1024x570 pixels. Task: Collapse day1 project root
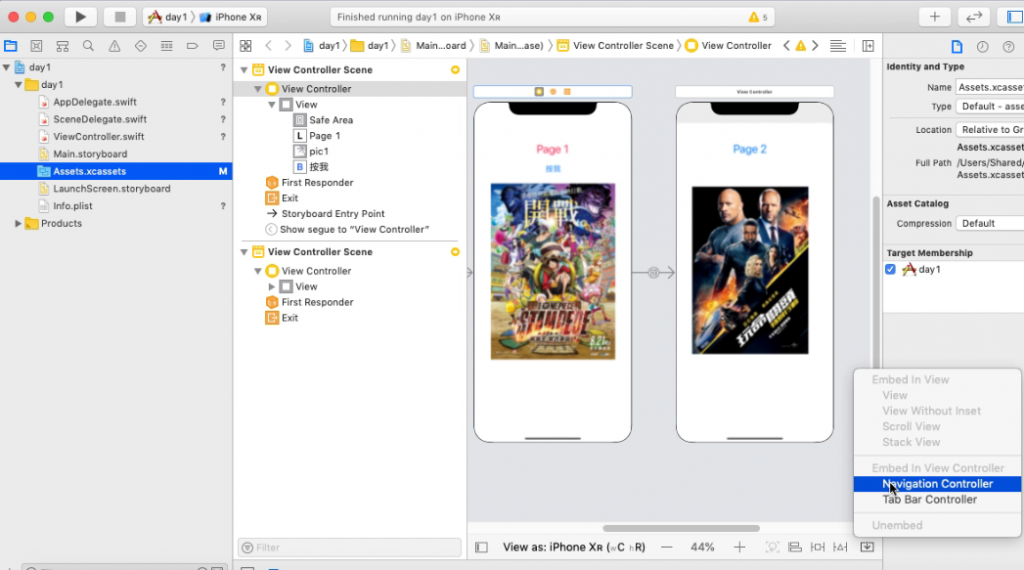[6, 67]
